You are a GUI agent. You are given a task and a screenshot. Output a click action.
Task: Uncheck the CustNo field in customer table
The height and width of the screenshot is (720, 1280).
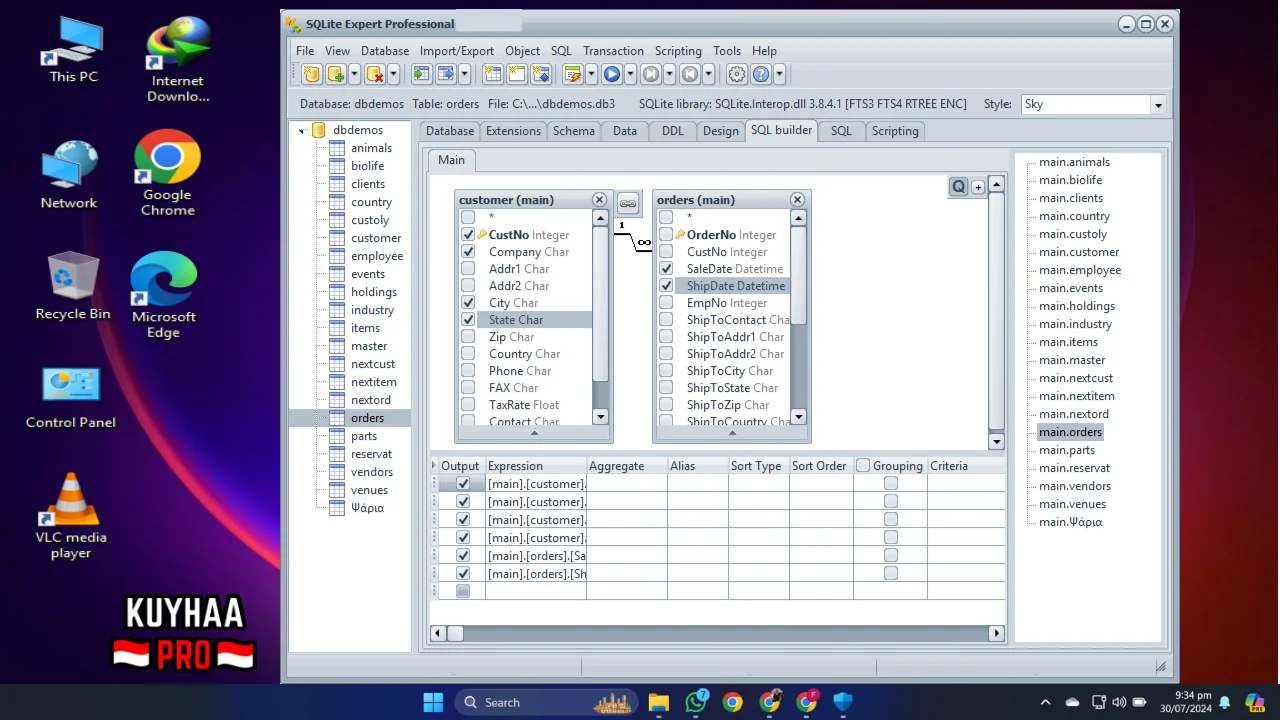[468, 235]
